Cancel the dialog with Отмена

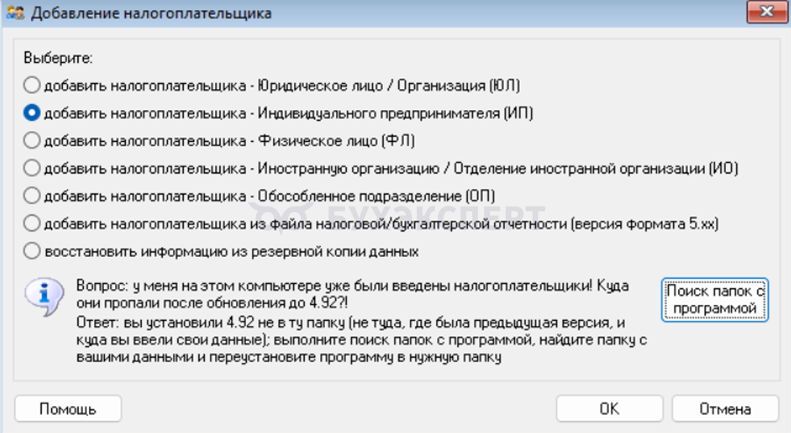(725, 409)
